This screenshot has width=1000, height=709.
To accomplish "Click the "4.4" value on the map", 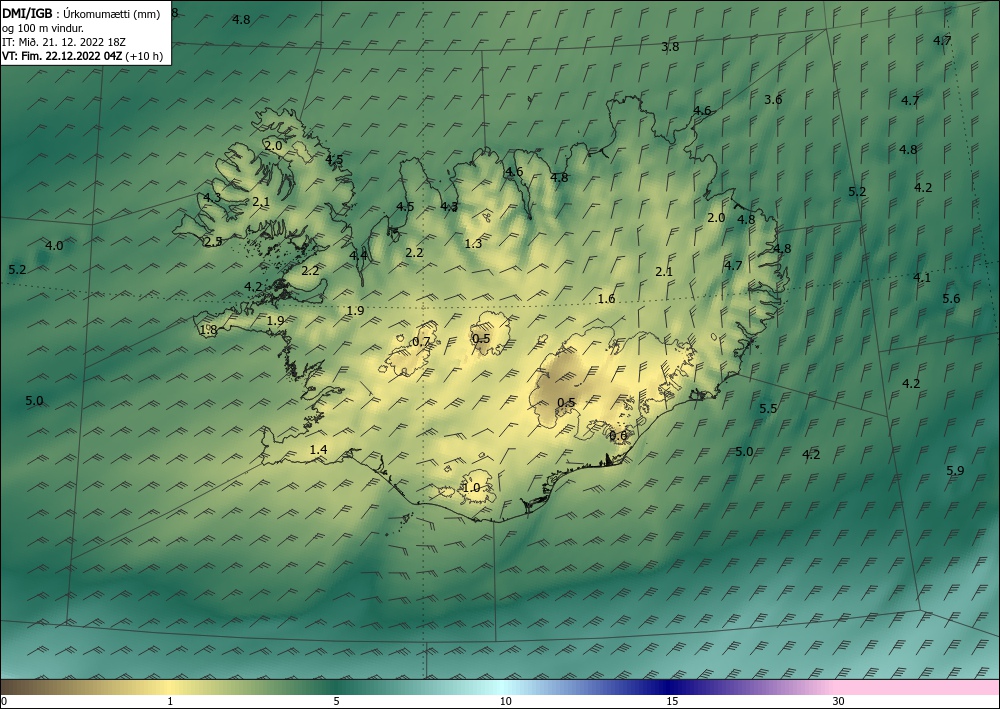I will pyautogui.click(x=358, y=255).
